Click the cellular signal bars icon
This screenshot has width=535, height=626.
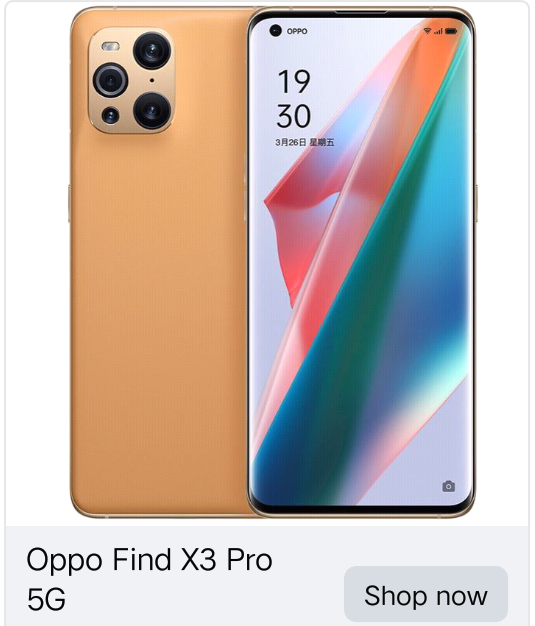[438, 31]
